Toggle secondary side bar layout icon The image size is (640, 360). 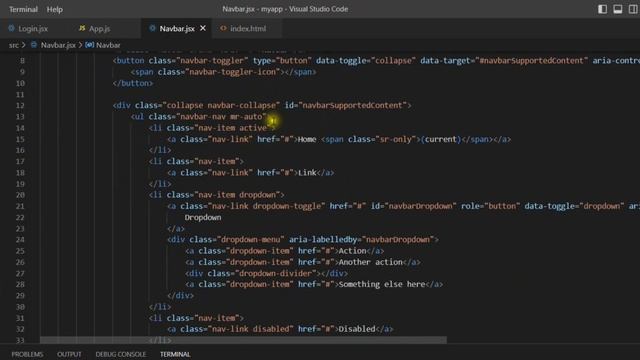633,9
